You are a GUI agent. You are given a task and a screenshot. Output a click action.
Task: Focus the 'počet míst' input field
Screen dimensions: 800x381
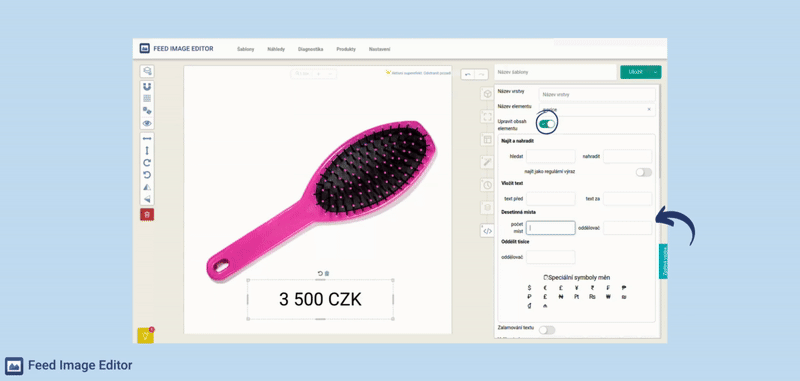[x=551, y=228]
